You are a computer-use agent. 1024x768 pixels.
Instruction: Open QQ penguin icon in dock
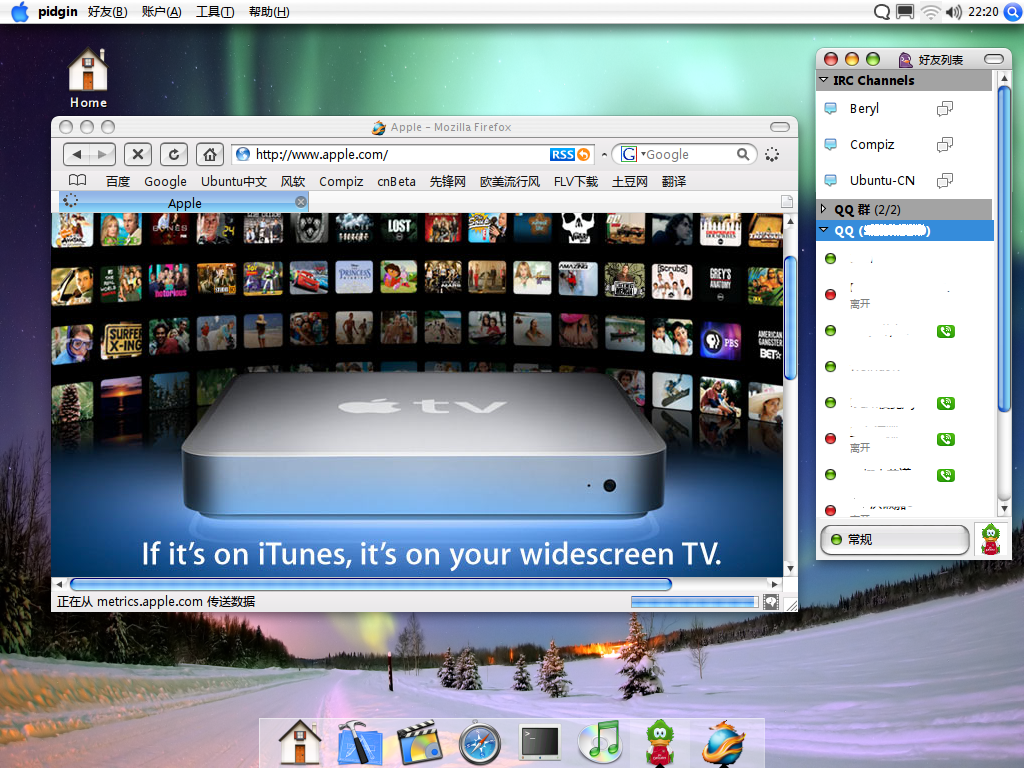coord(660,743)
